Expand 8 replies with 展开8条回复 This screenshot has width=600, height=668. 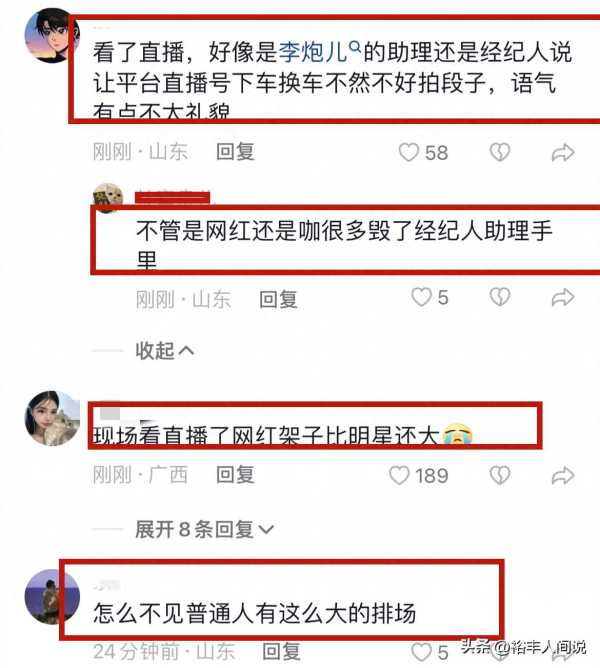tap(204, 530)
